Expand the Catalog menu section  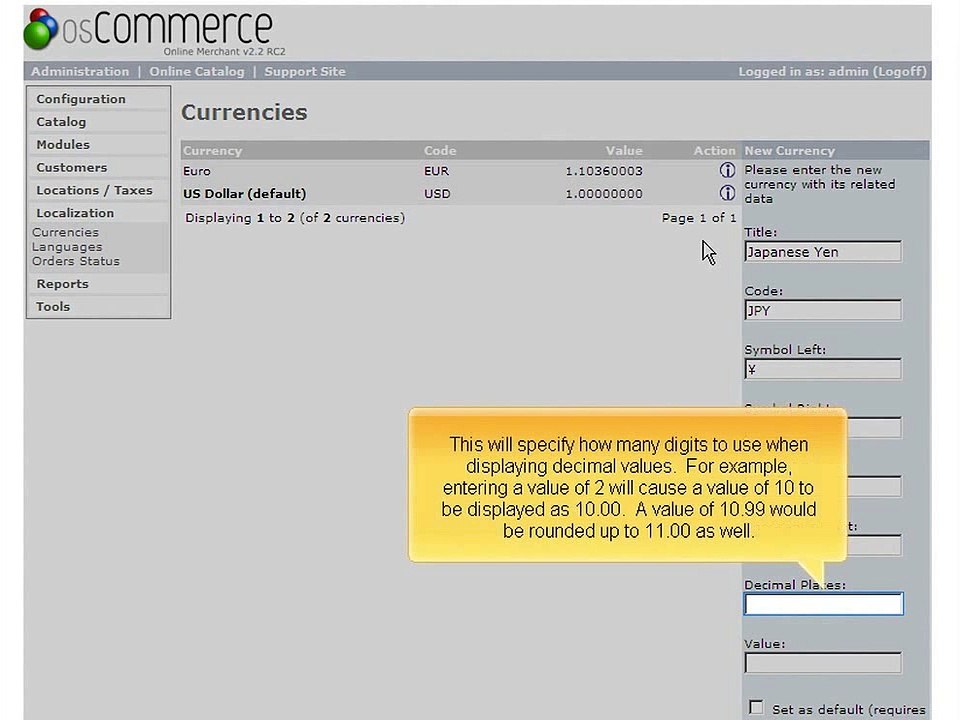pyautogui.click(x=61, y=121)
